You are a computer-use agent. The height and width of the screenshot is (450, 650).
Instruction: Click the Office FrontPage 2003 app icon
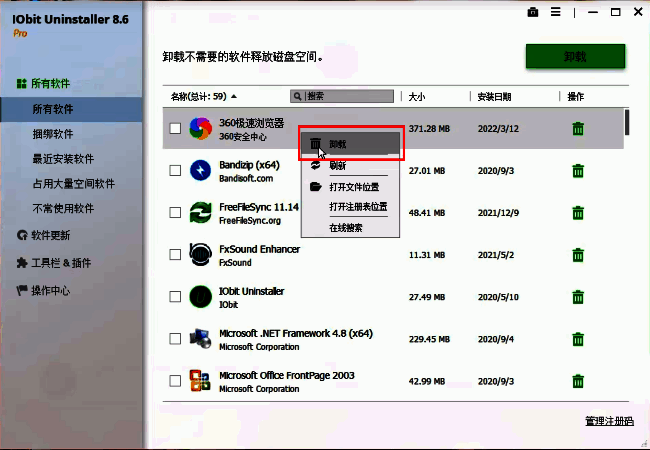coord(200,381)
